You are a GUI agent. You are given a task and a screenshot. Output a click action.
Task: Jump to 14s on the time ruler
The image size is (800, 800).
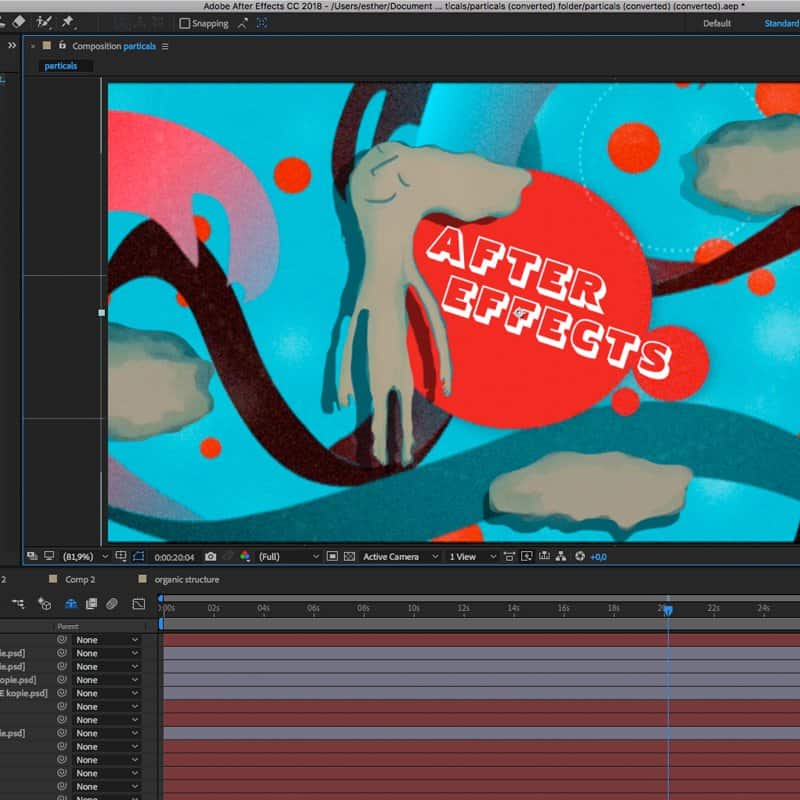click(x=513, y=608)
